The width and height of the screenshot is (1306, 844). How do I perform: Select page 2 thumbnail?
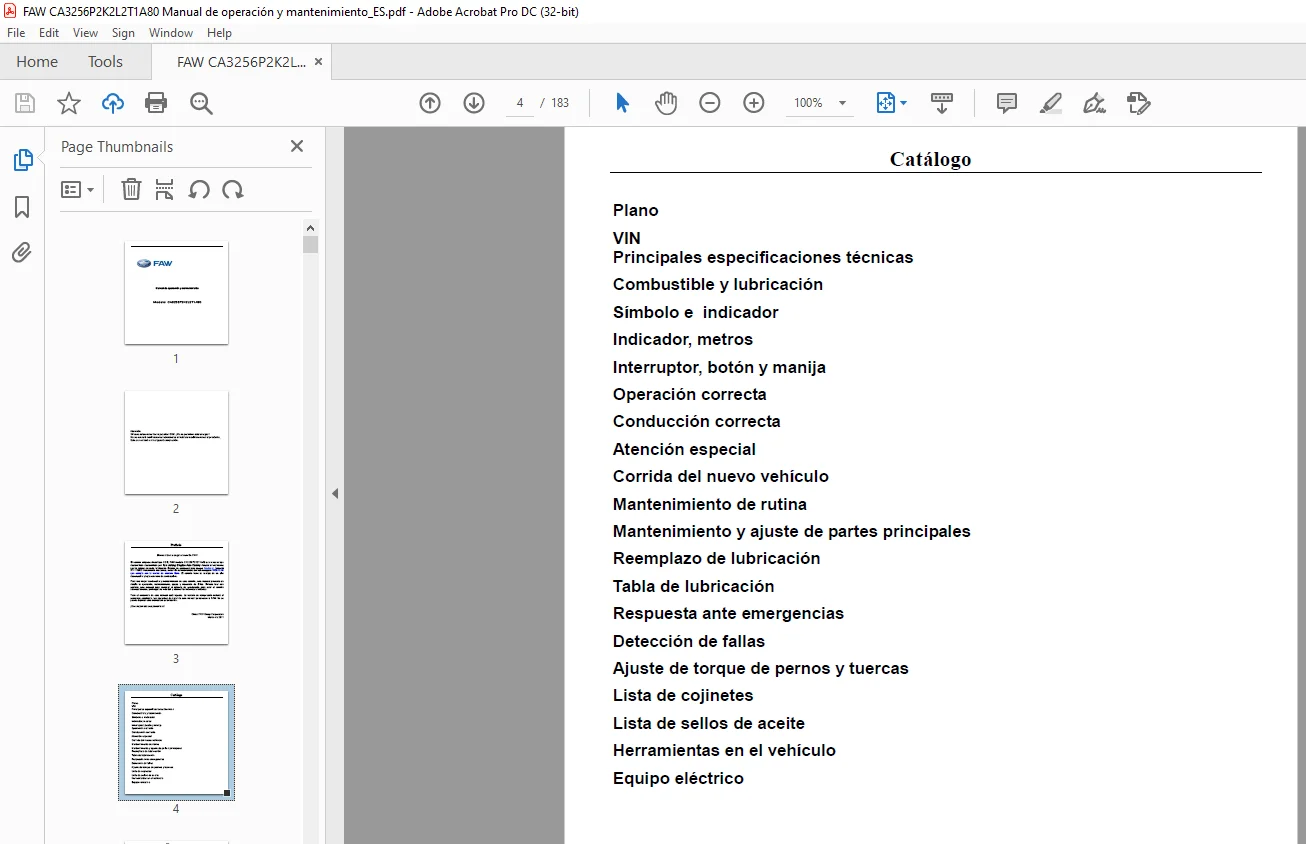click(176, 443)
